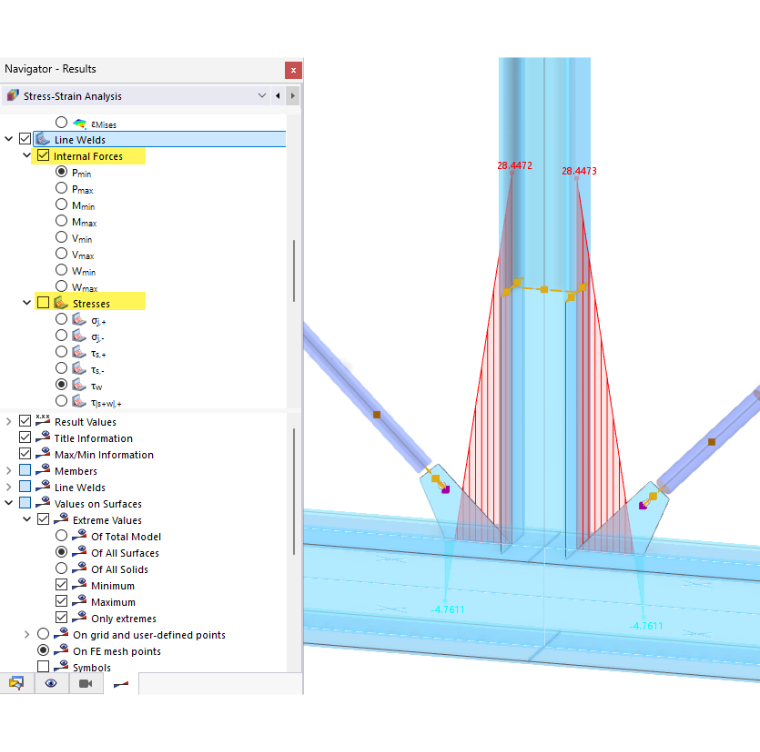This screenshot has width=760, height=752.
Task: Uncheck the top Line Welds checkbox
Action: [25, 139]
